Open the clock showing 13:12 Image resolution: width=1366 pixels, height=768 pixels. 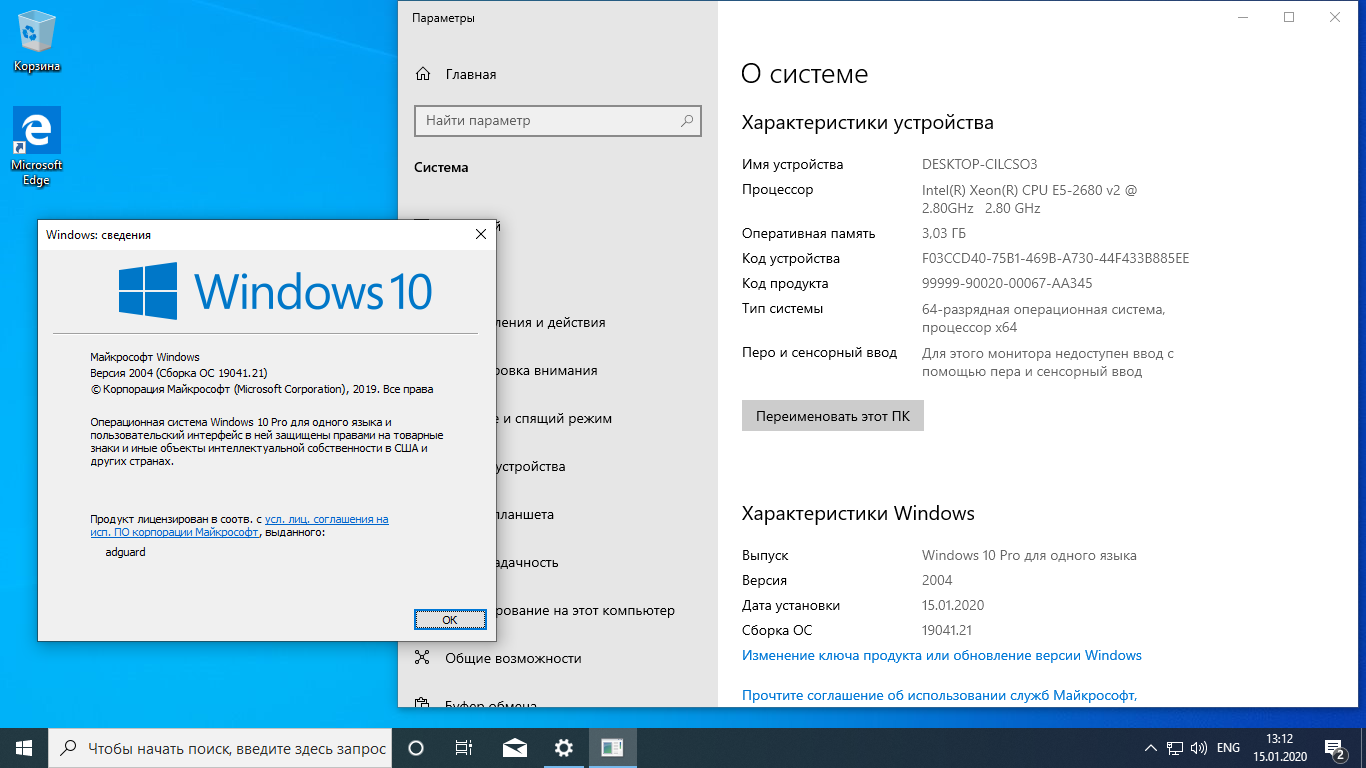pyautogui.click(x=1282, y=748)
